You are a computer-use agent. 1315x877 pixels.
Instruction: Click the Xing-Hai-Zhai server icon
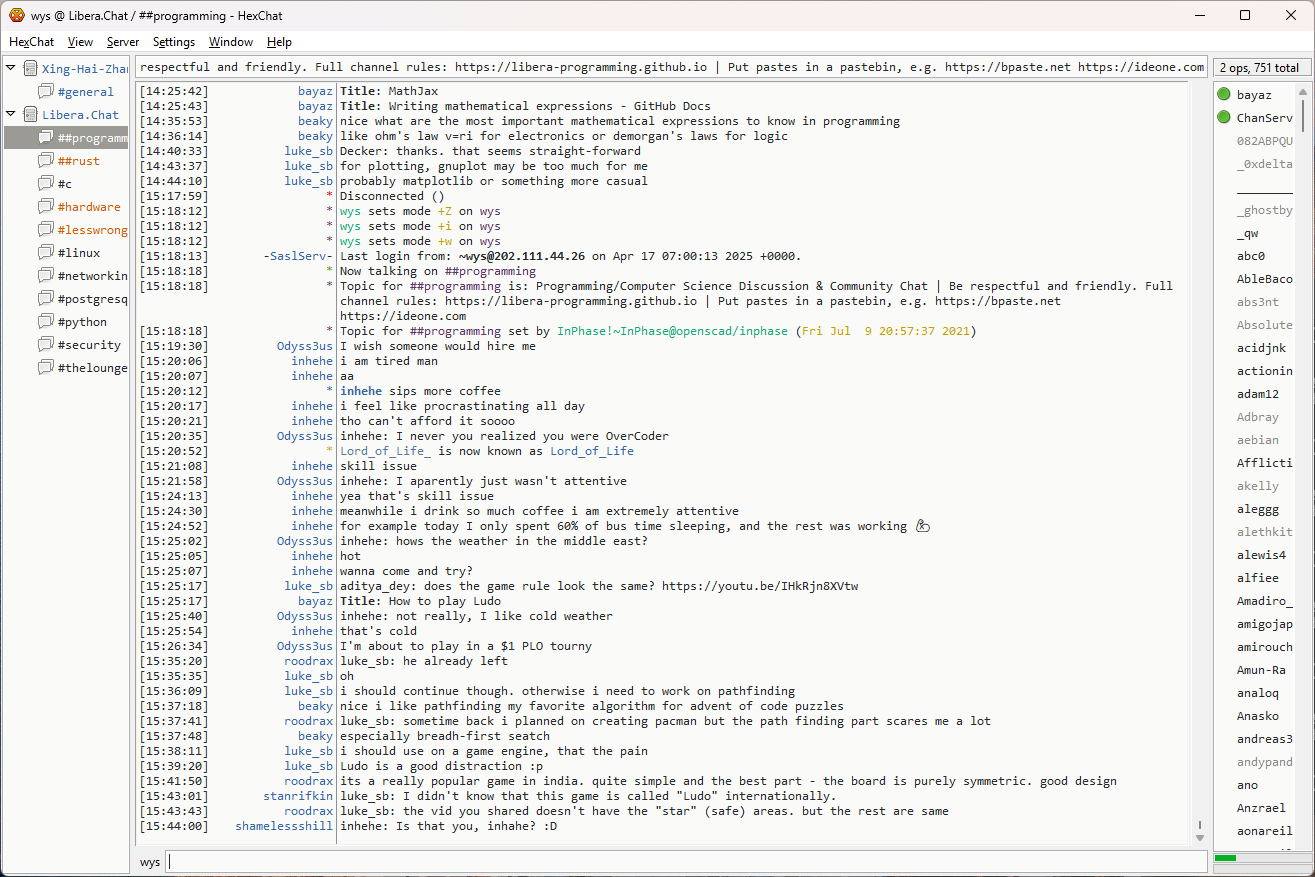click(x=30, y=69)
